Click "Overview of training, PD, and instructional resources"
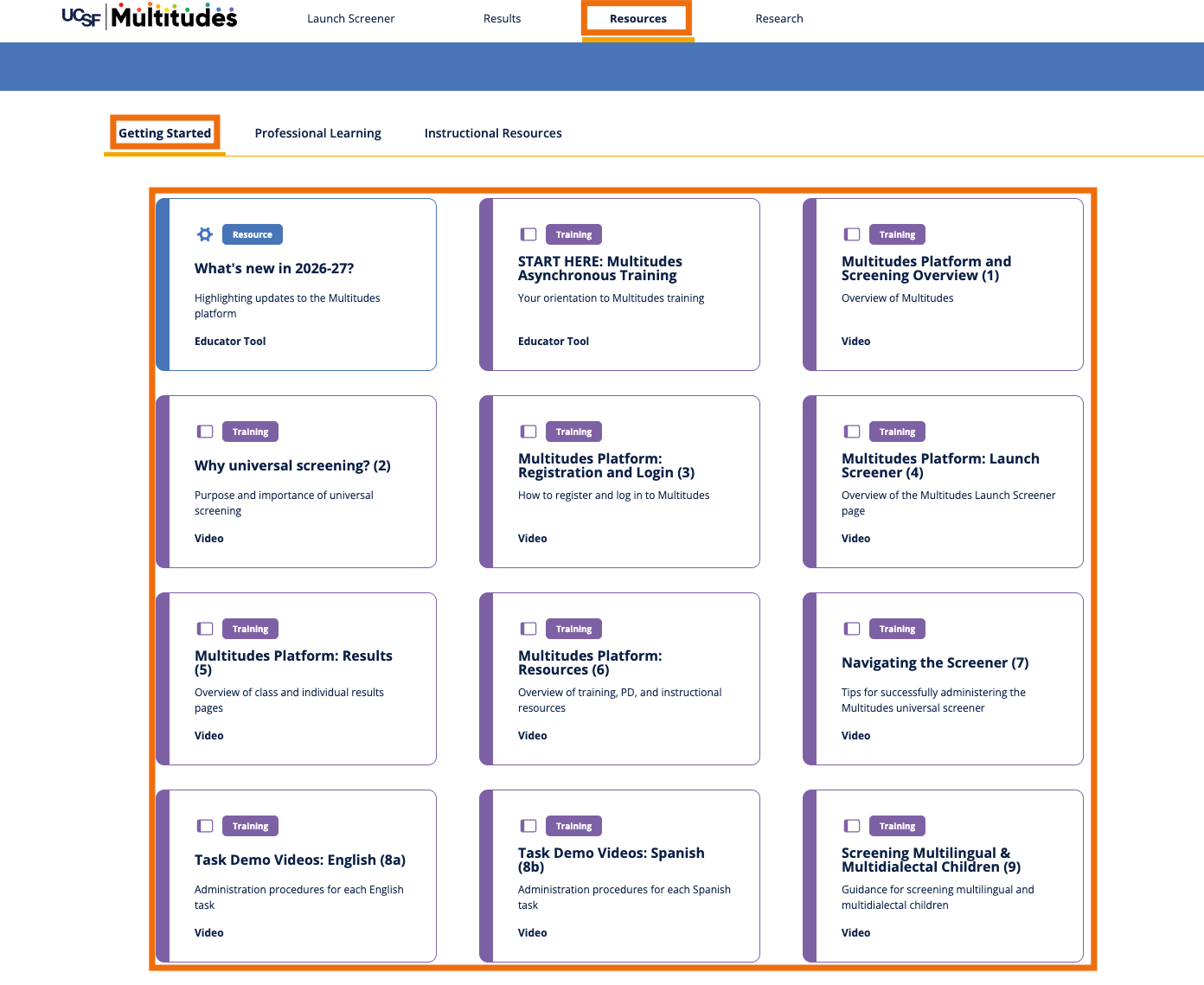Screen dimensions: 1204x985 [620, 700]
